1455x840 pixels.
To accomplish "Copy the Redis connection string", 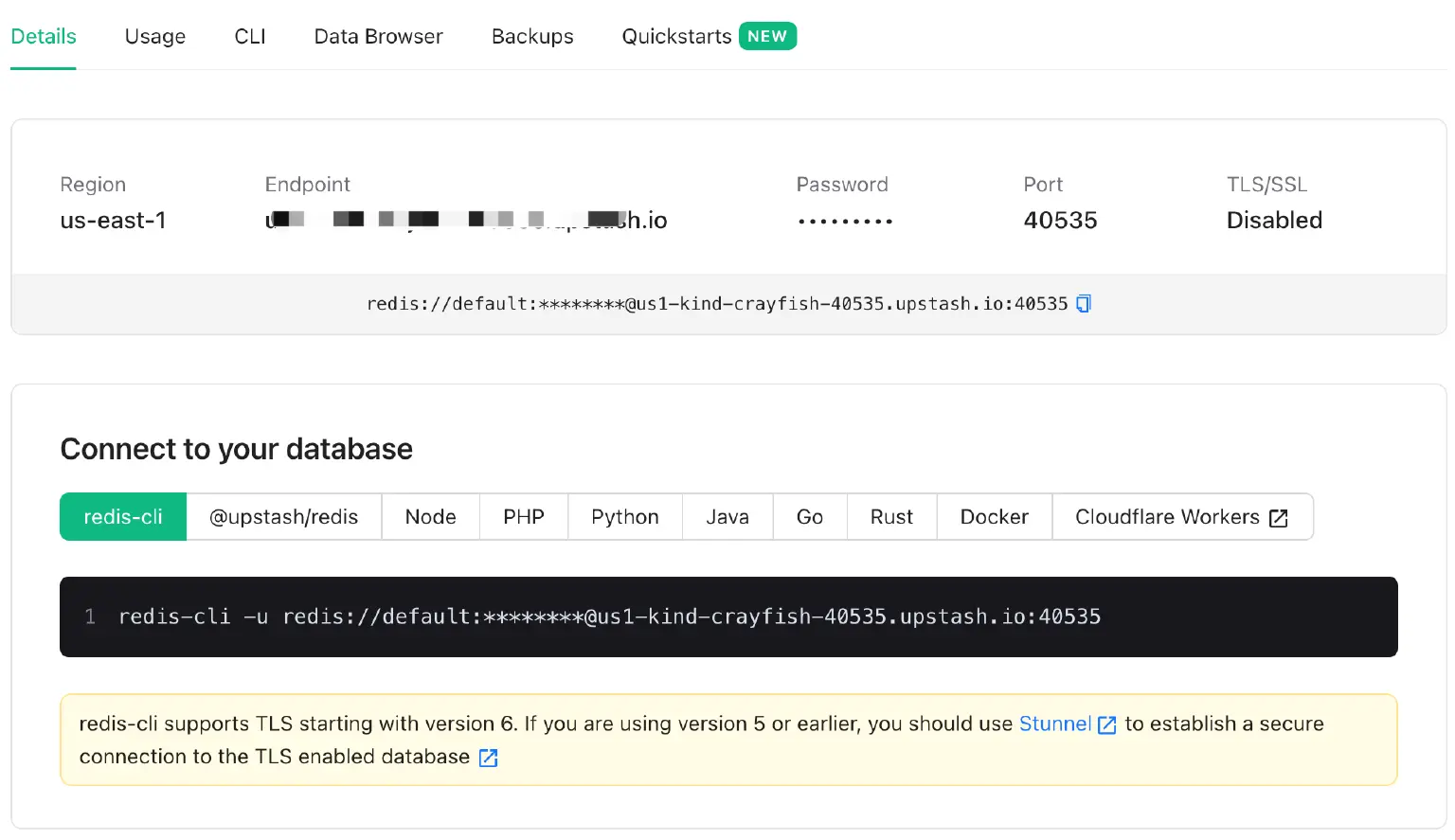I will 1083,303.
